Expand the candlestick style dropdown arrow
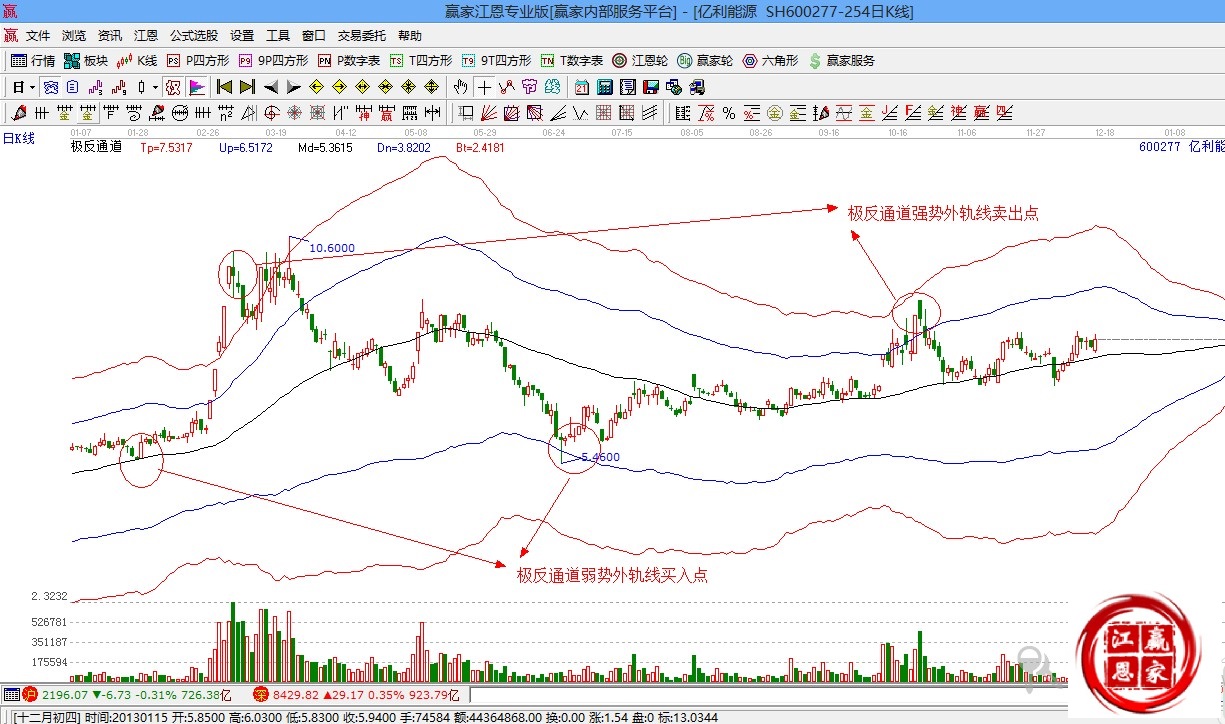1225x724 pixels. point(154,87)
